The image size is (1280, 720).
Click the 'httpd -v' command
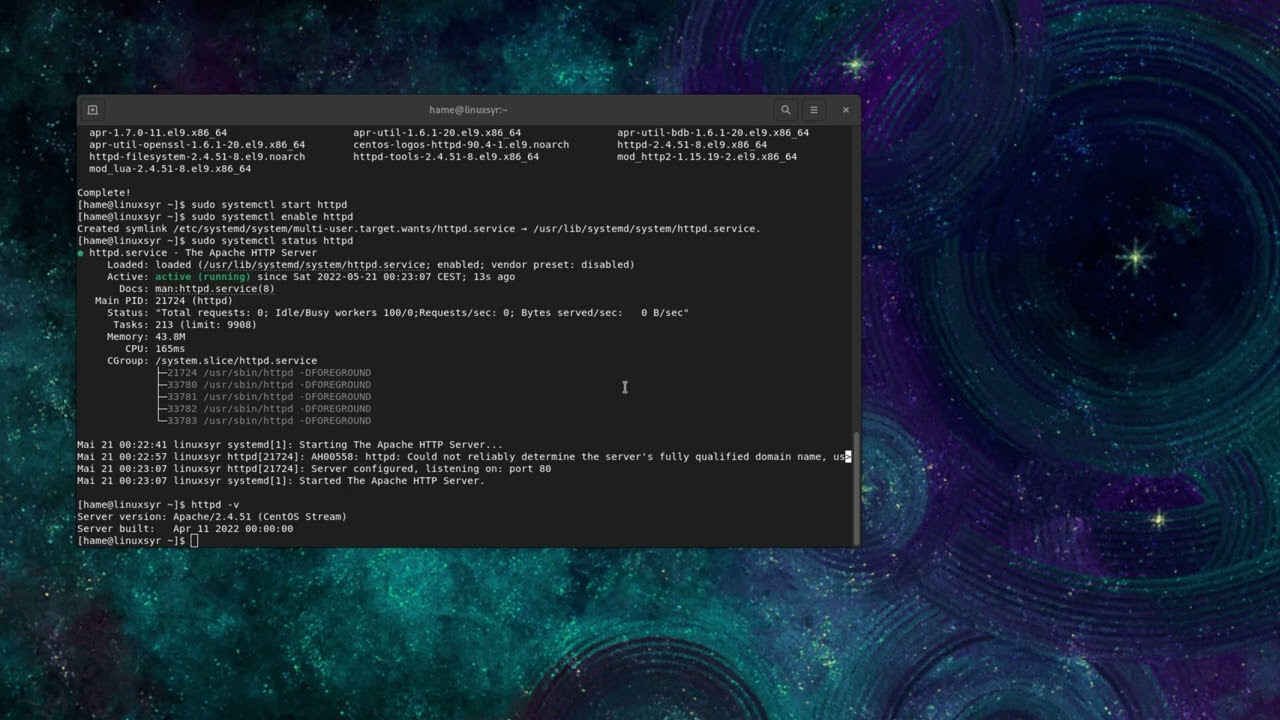coord(215,505)
